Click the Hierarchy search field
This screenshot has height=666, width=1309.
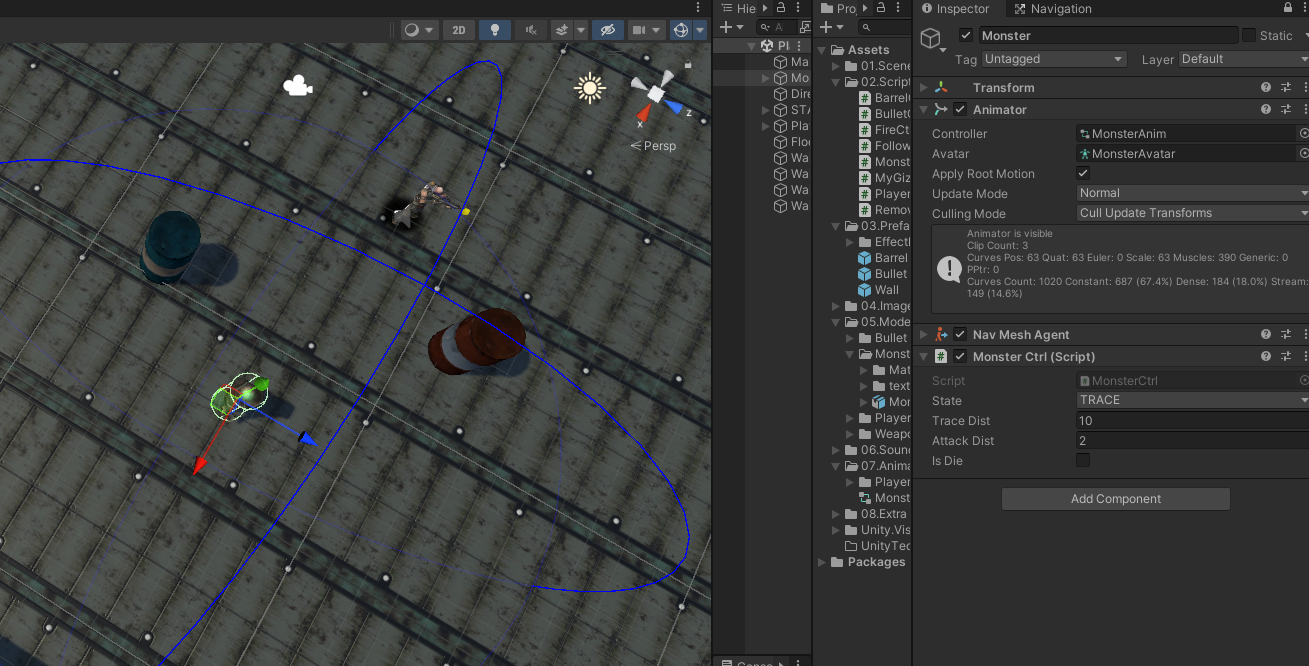click(777, 28)
